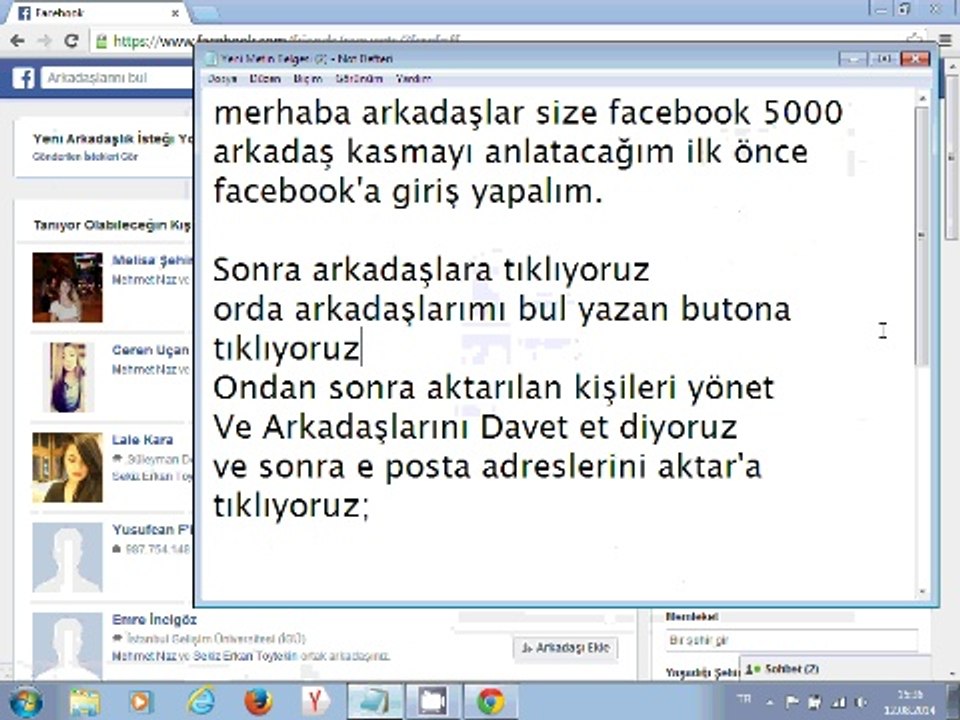Click the TR language indicator

[744, 699]
